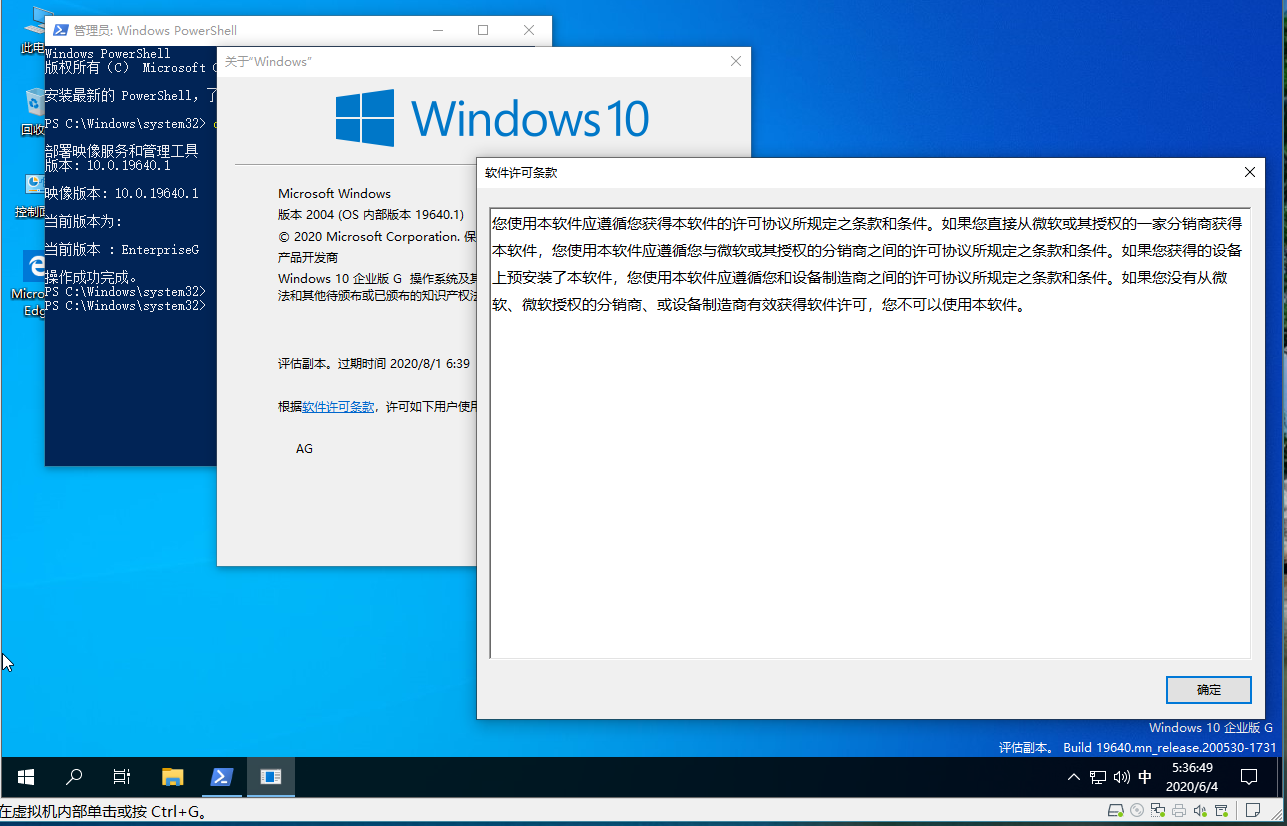
Task: Open the volume icon in the tray
Action: tap(1121, 777)
